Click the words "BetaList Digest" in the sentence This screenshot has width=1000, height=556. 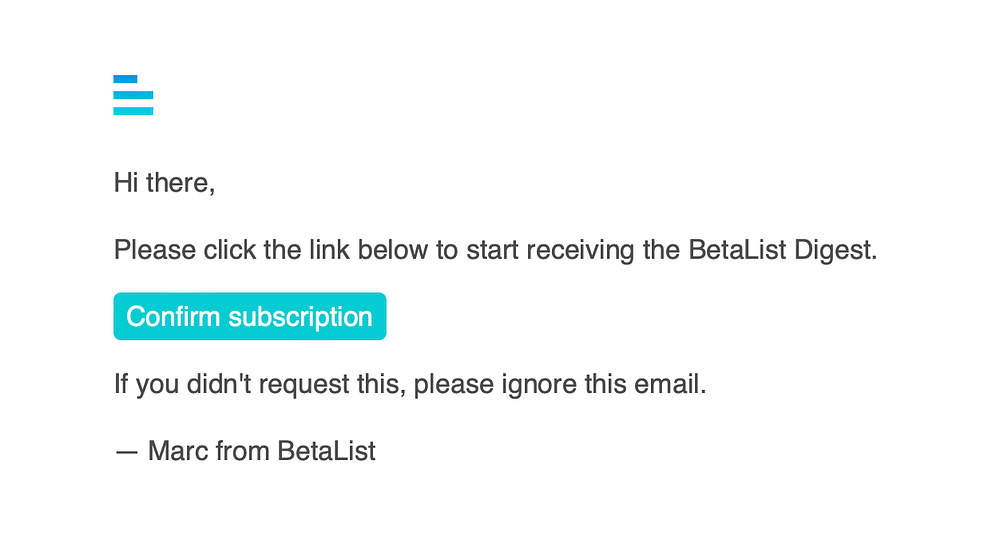(783, 251)
